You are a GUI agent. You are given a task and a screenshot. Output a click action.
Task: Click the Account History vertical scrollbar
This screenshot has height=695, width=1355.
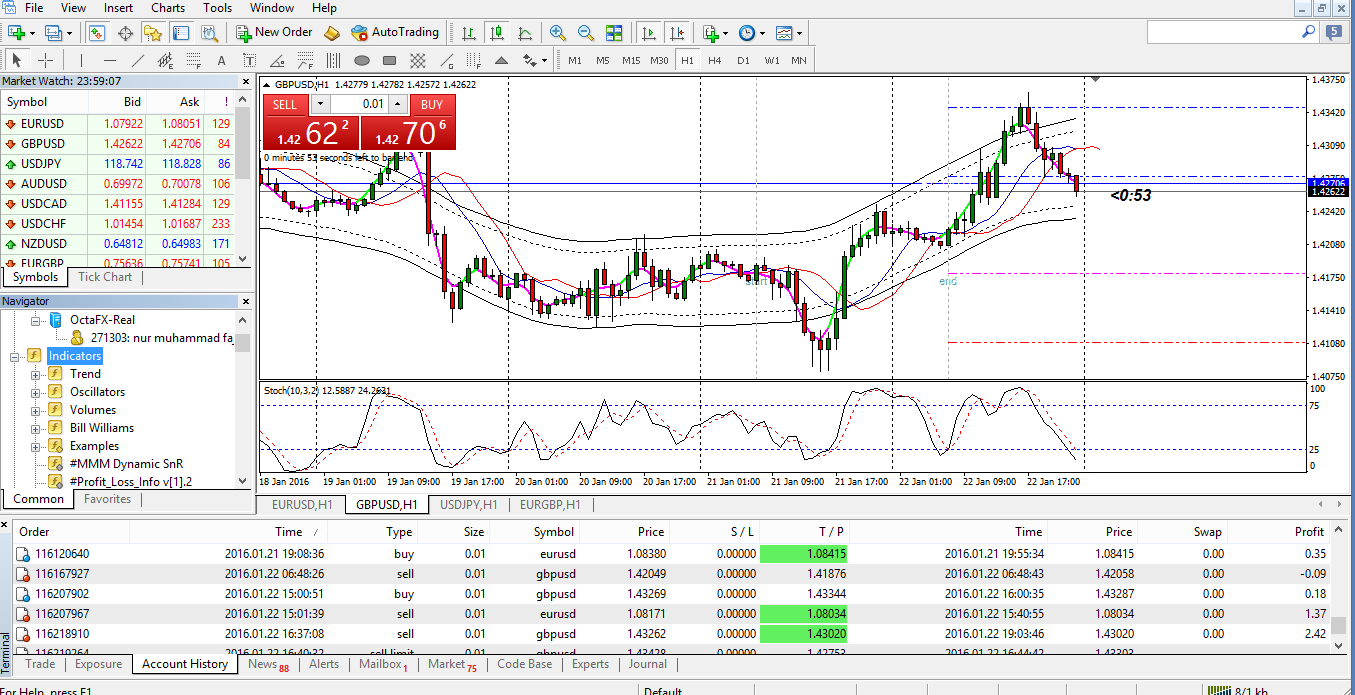point(1338,588)
